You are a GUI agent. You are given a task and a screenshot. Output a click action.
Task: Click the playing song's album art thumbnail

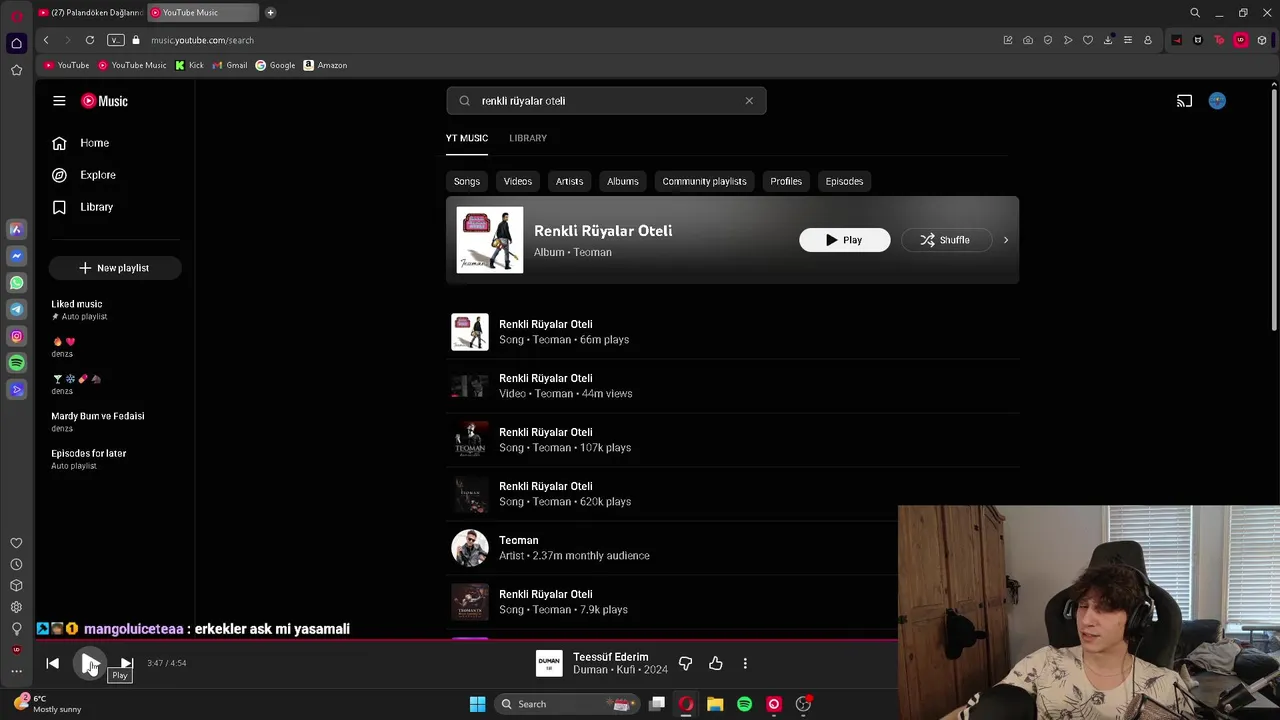(549, 663)
